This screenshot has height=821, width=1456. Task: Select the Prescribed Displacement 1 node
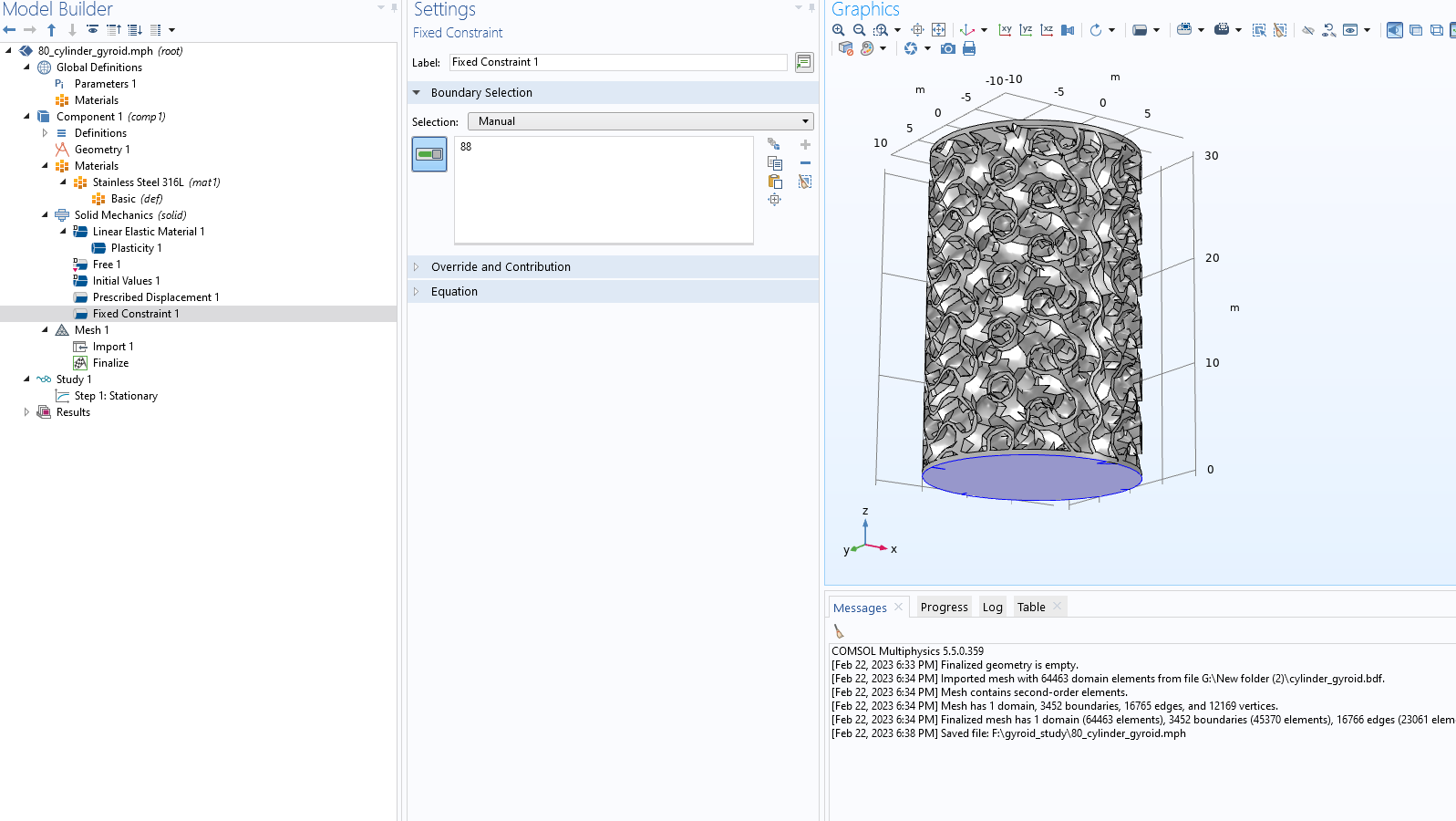click(156, 297)
